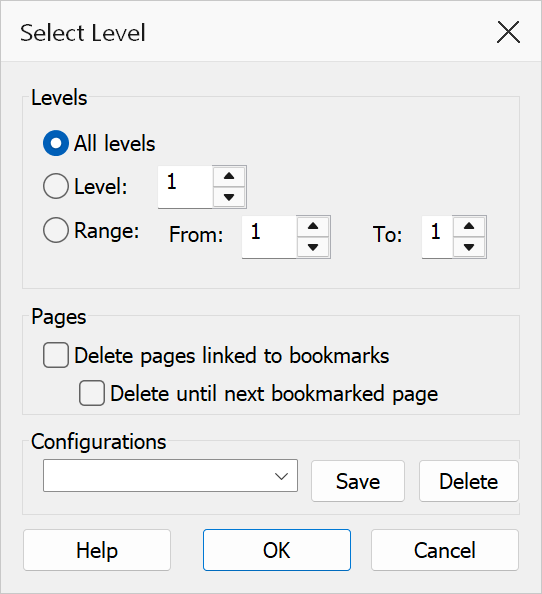Open the Configurations dropdown list
The width and height of the screenshot is (542, 594).
pos(170,476)
